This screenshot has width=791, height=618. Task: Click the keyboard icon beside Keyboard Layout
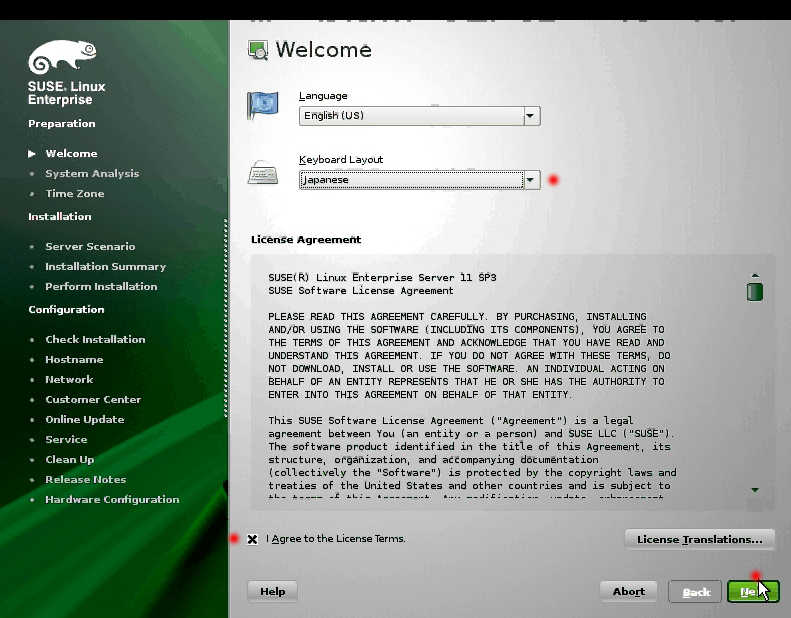pos(263,173)
